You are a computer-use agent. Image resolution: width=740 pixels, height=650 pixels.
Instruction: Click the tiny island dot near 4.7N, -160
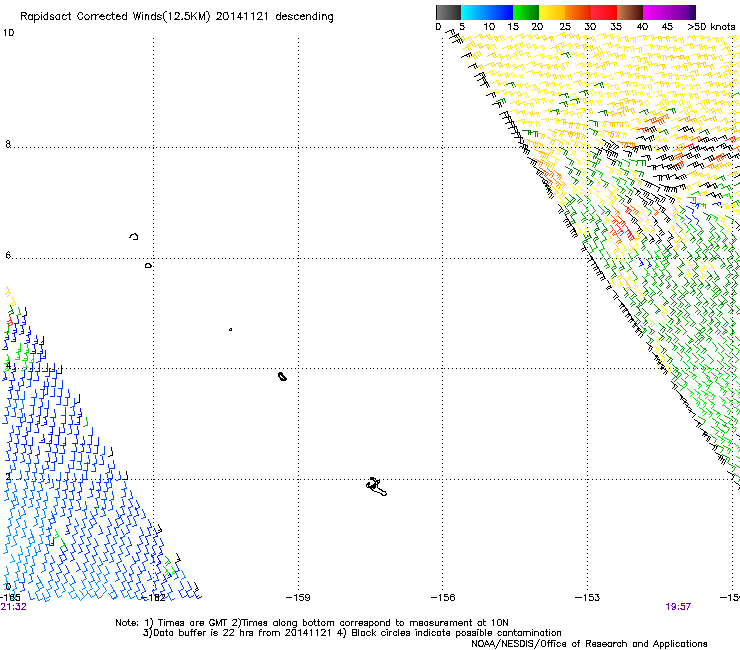coord(230,329)
